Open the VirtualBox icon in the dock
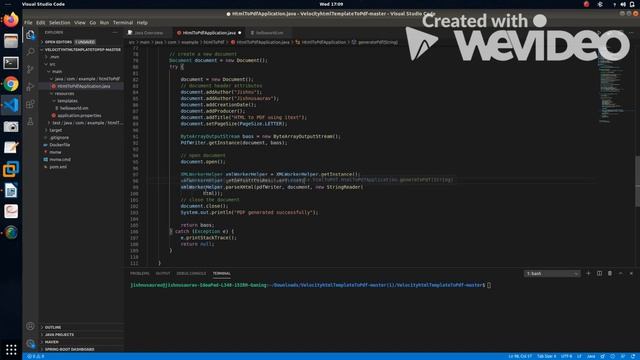 pyautogui.click(x=11, y=169)
